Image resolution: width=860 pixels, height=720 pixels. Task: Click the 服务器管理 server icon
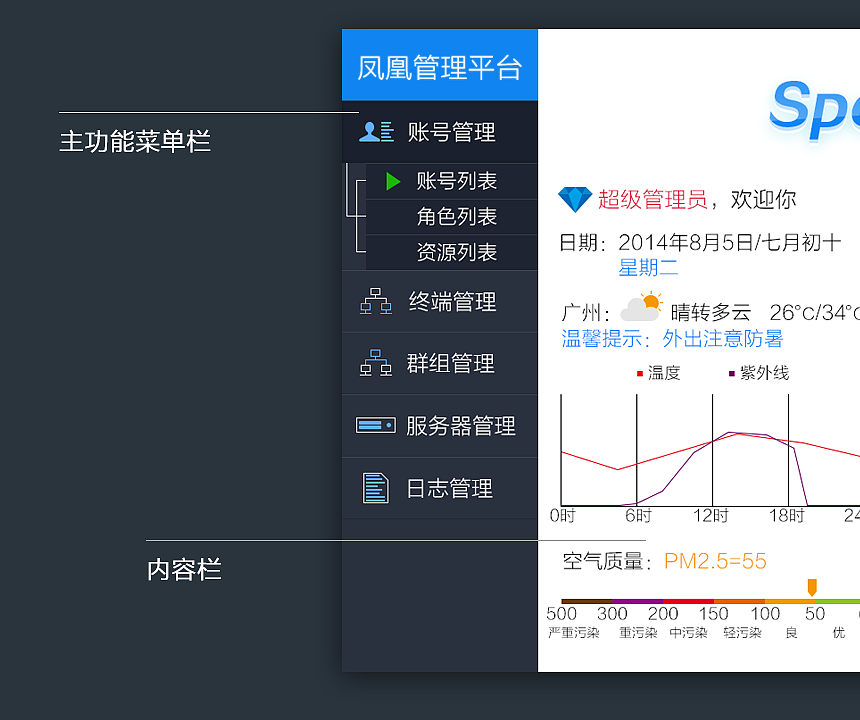[376, 425]
